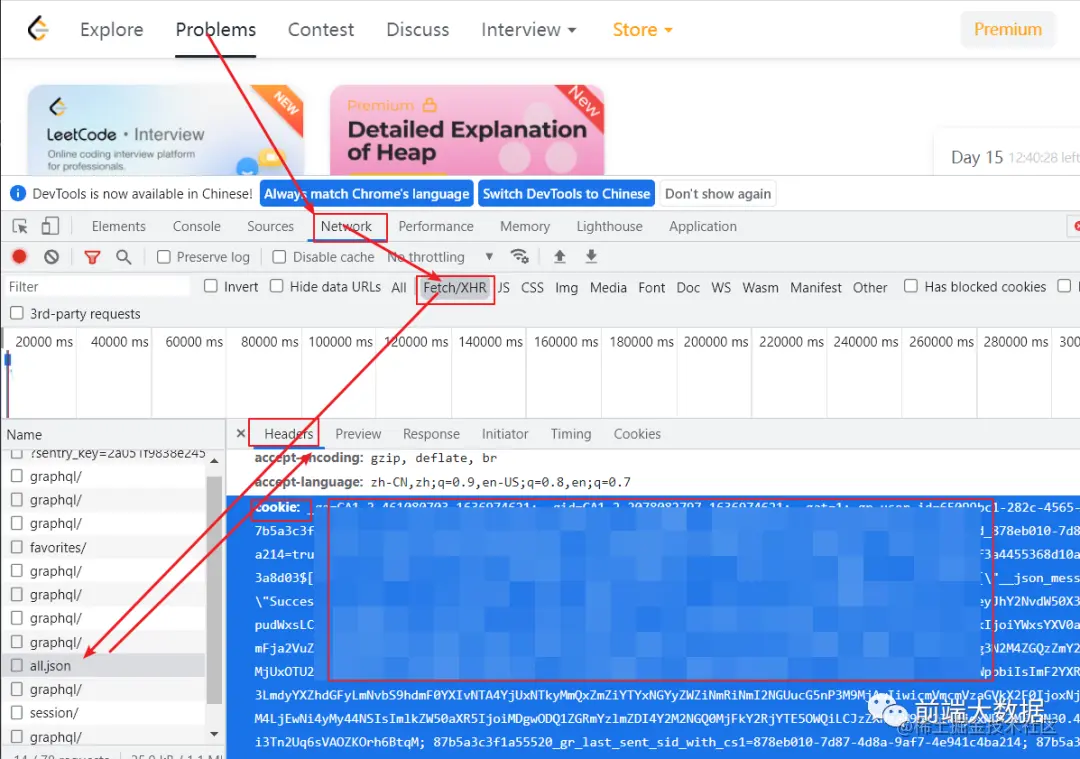
Task: Click the LeetCode logo icon
Action: pyautogui.click(x=39, y=29)
